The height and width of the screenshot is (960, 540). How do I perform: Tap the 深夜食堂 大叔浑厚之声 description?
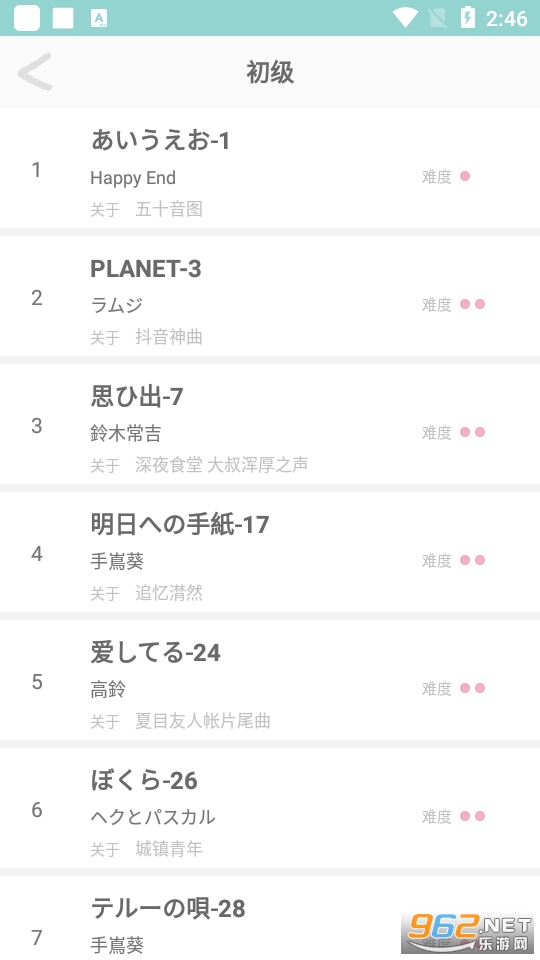(x=222, y=465)
